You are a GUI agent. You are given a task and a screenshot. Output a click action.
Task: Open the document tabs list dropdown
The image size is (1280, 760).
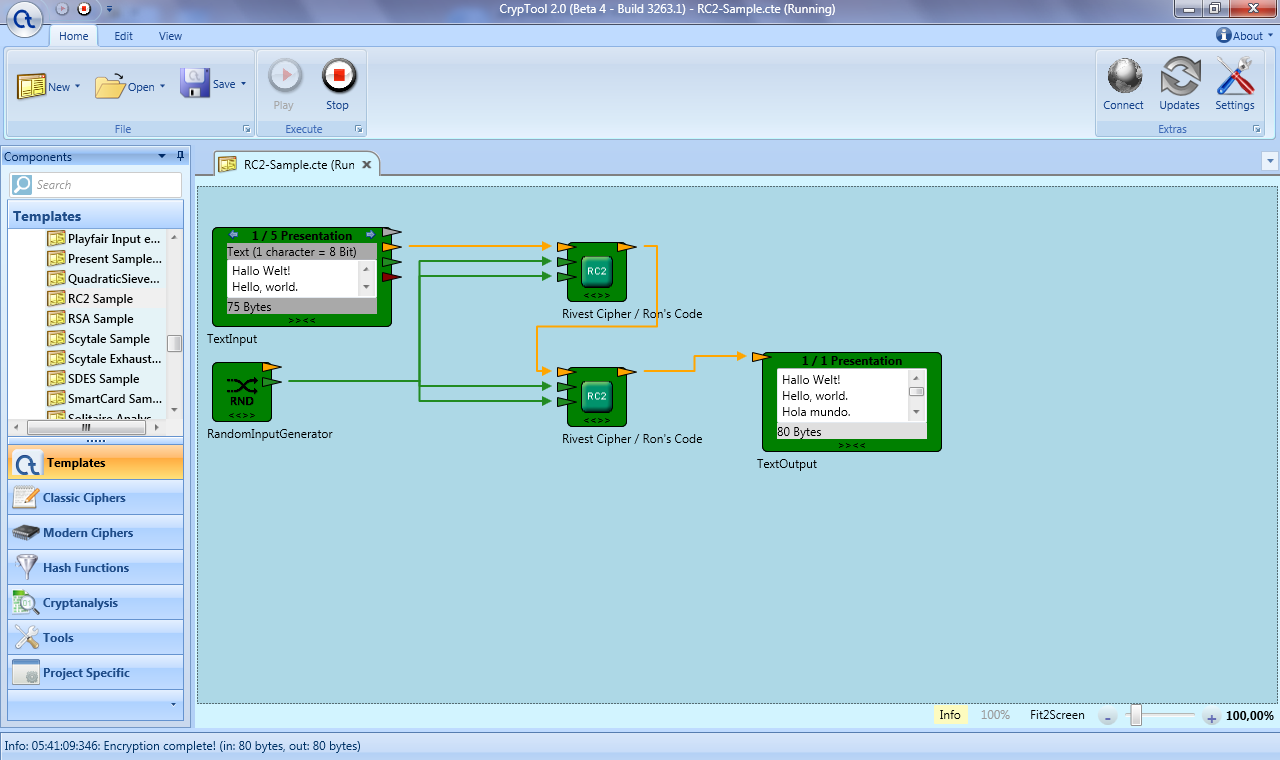pos(1270,161)
